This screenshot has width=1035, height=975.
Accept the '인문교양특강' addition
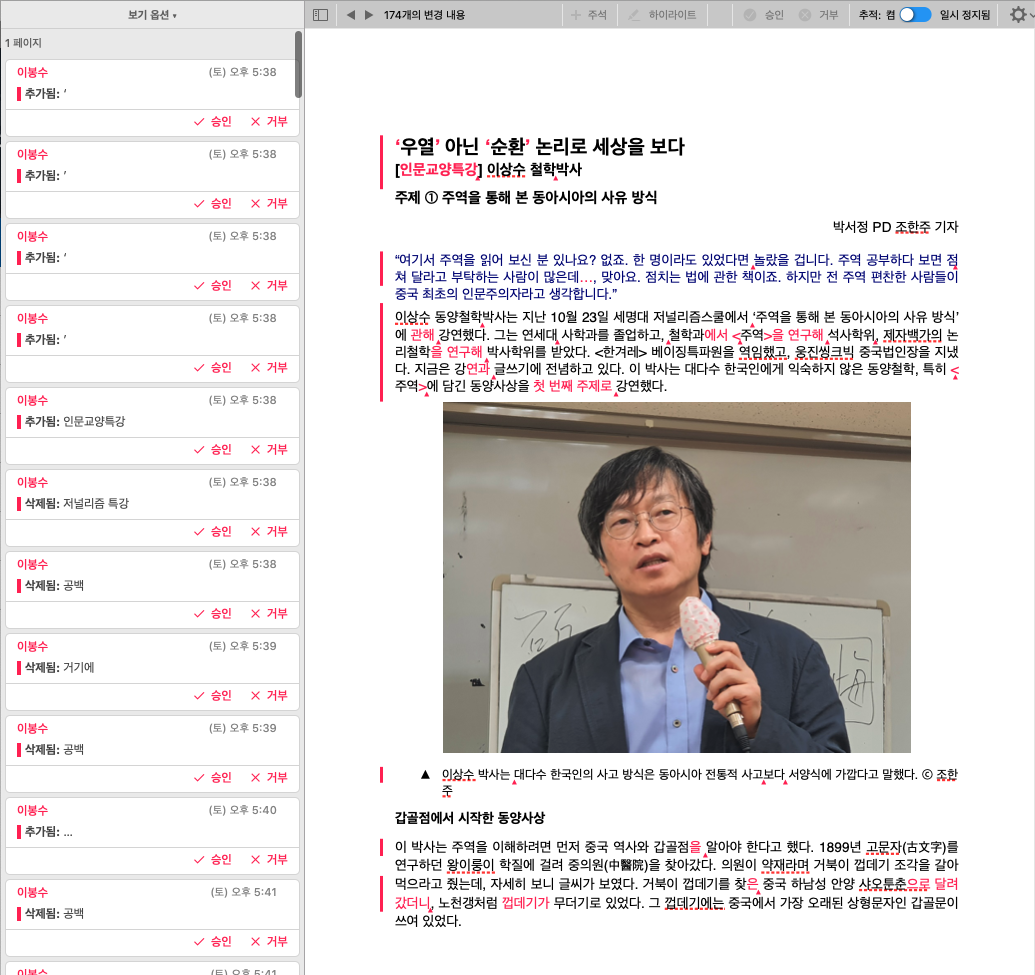click(x=213, y=450)
